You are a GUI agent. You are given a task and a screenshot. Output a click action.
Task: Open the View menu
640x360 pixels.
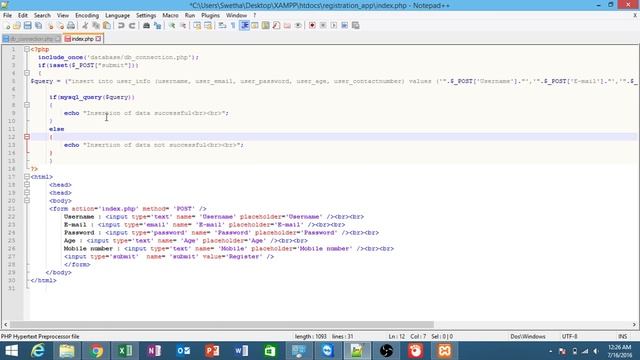(x=62, y=16)
